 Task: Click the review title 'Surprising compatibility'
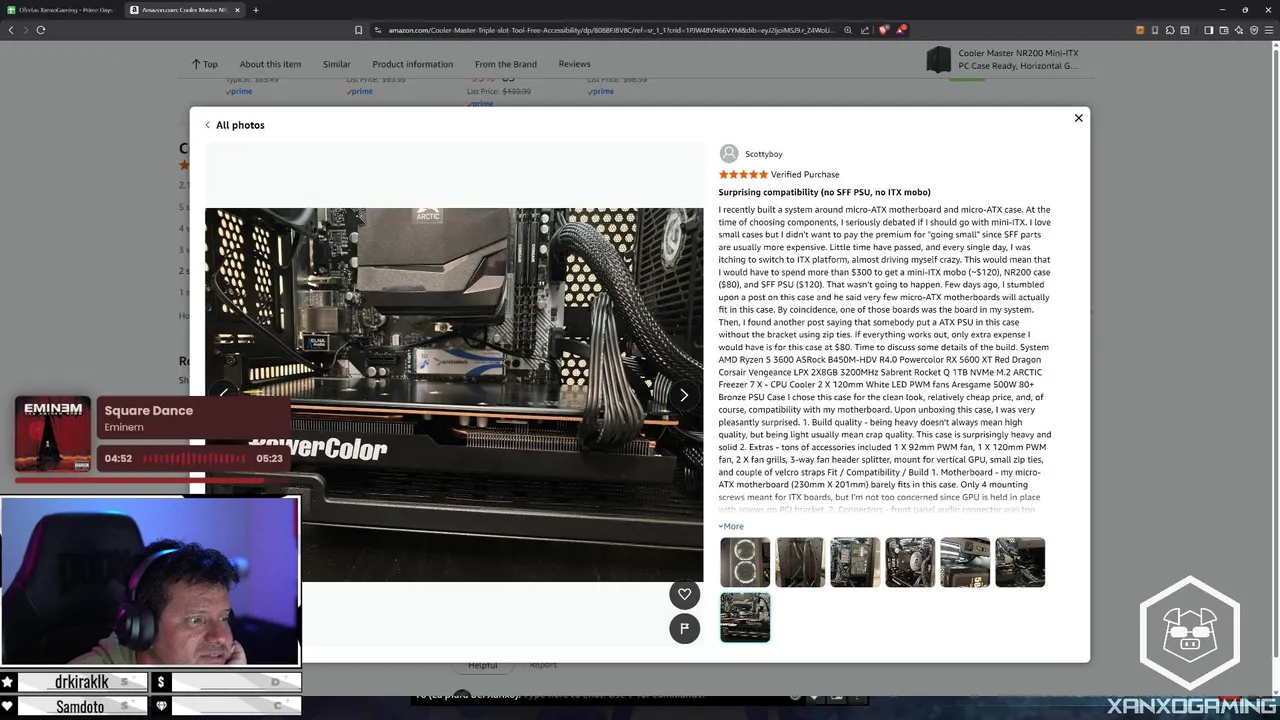pos(824,192)
